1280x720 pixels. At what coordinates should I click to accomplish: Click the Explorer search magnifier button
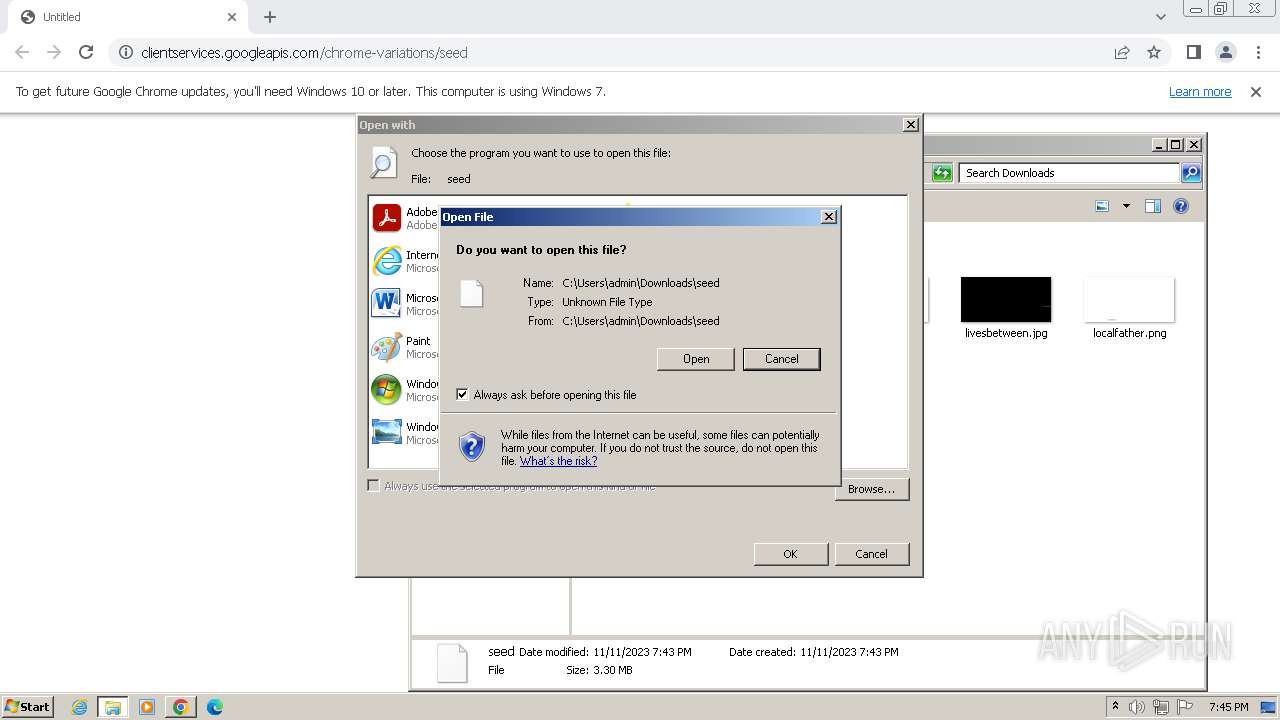[x=1190, y=173]
